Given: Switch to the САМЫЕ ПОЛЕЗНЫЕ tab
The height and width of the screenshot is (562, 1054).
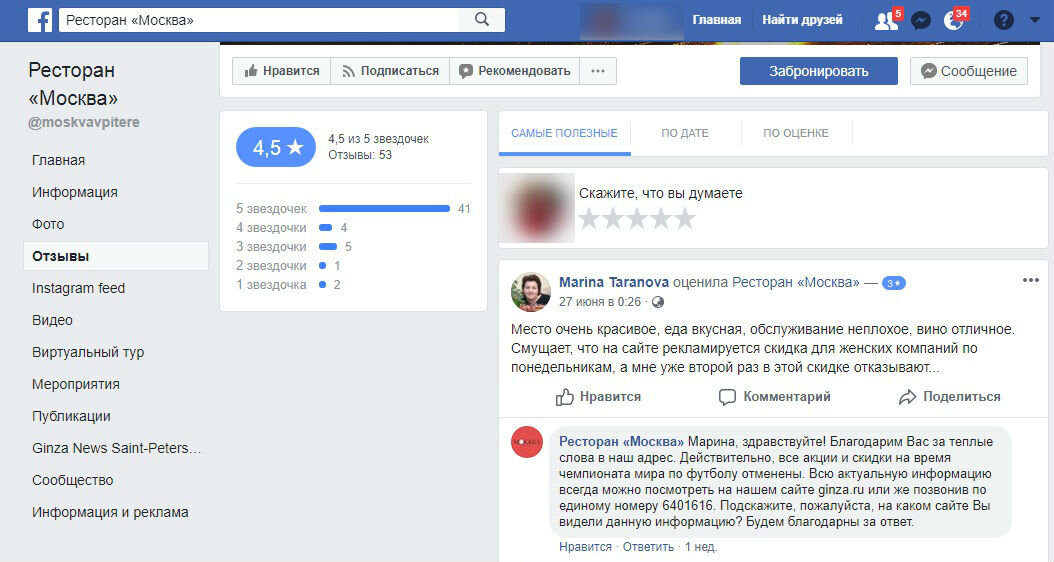Looking at the screenshot, I should pyautogui.click(x=564, y=133).
